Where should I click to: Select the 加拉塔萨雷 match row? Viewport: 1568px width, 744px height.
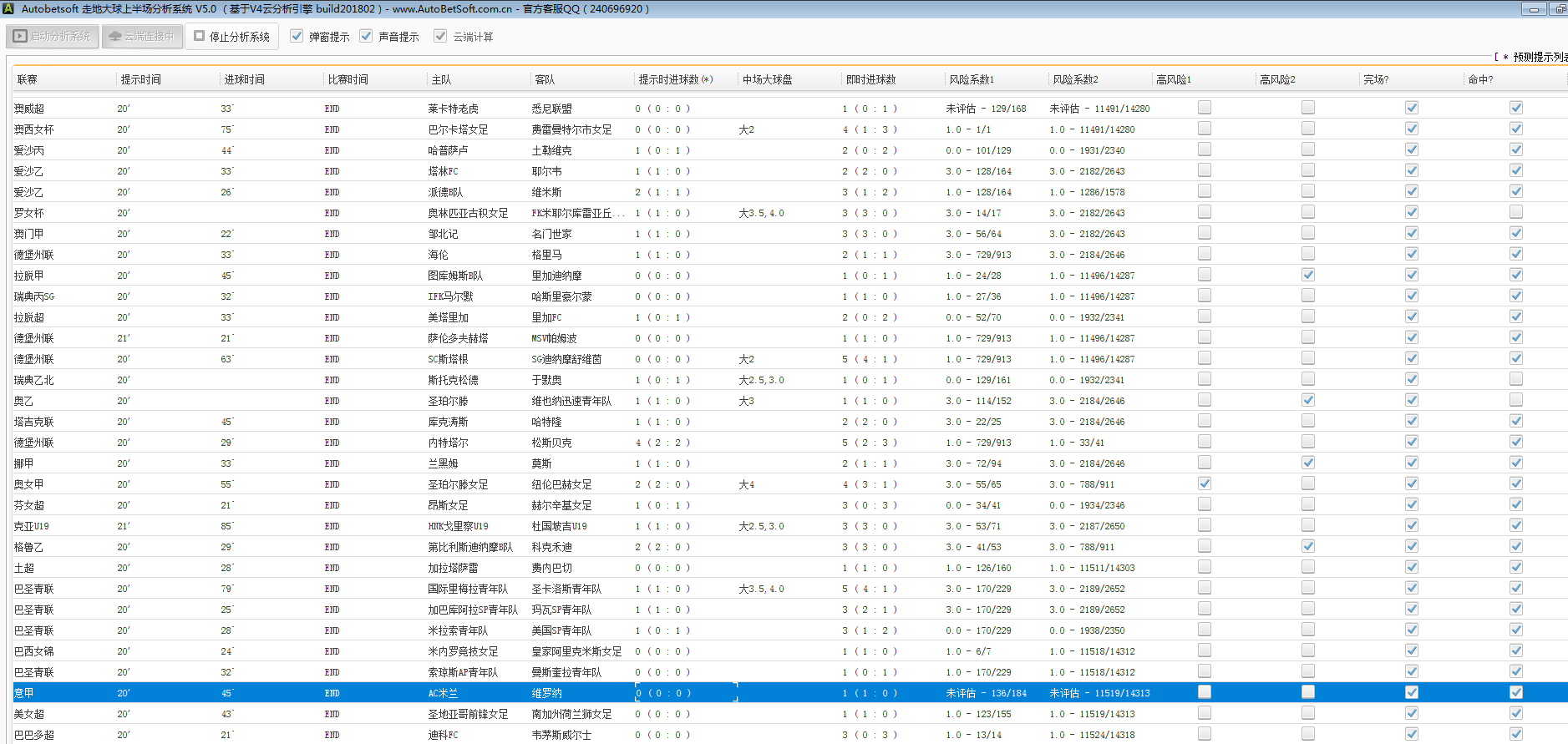click(453, 568)
